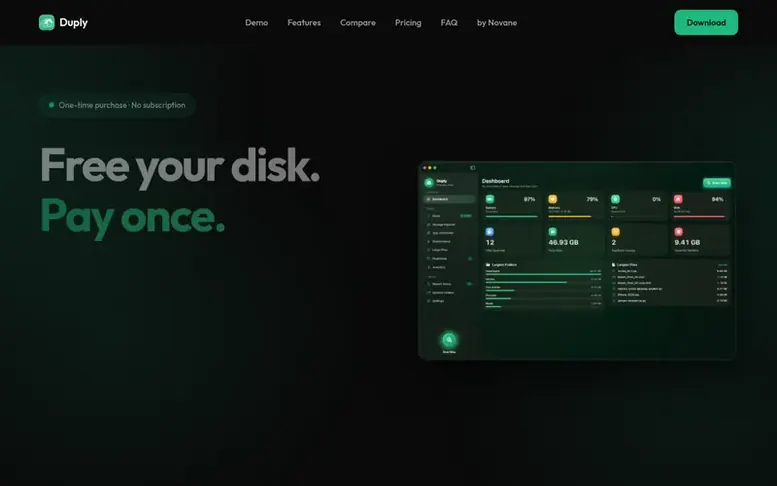The width and height of the screenshot is (777, 486).
Task: Open the Demo nav link
Action: (x=256, y=23)
